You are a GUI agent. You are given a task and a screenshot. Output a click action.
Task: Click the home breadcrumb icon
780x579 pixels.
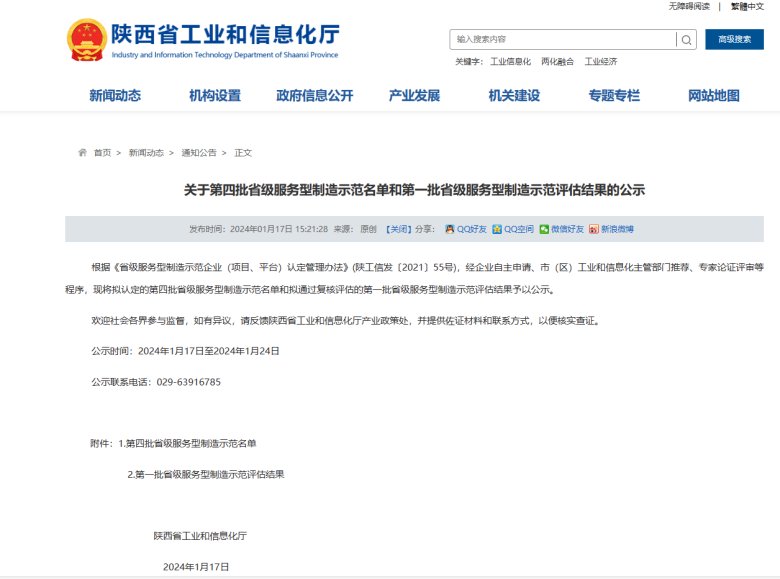(82, 153)
